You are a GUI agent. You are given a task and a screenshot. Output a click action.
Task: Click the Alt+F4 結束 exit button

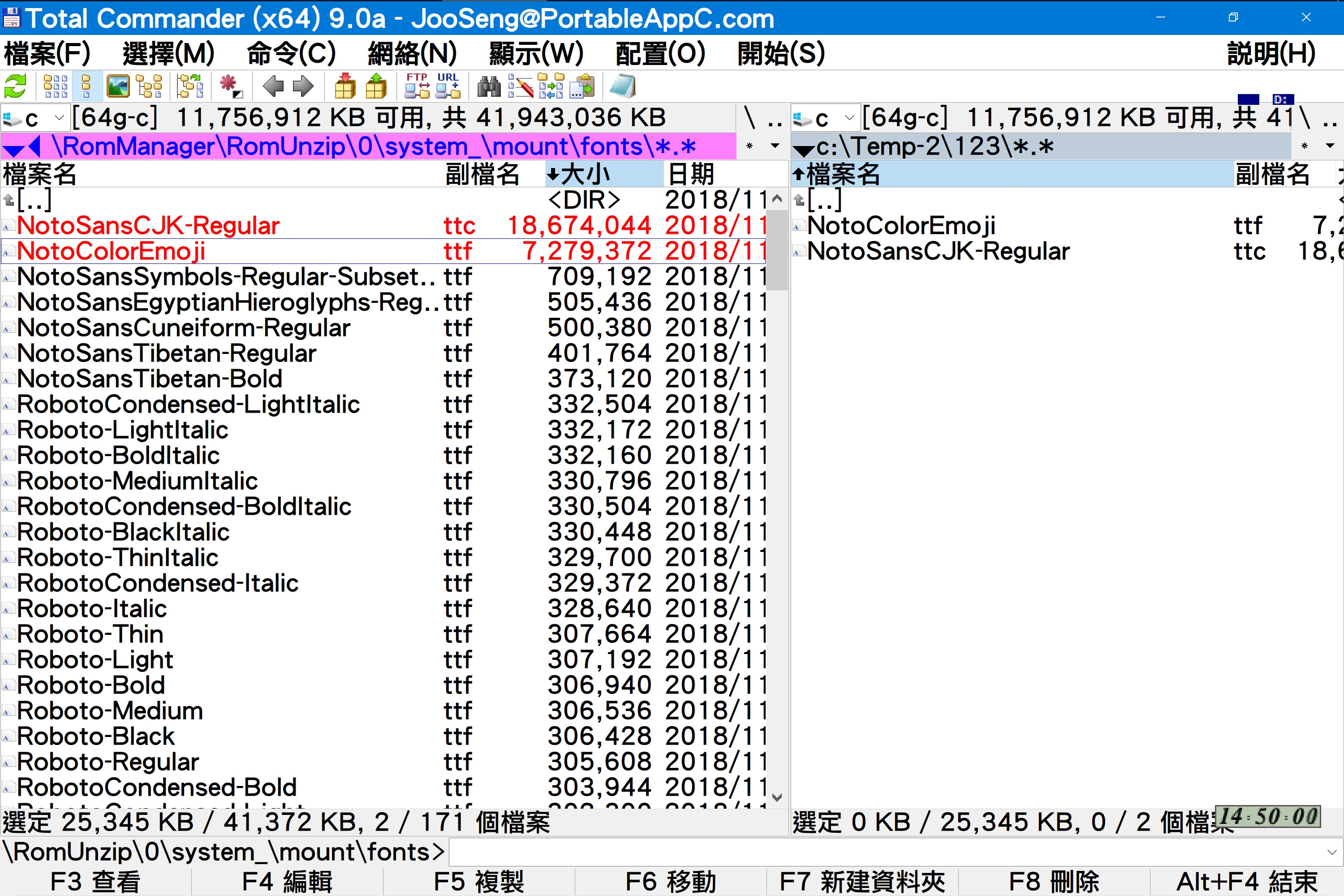coord(1247,882)
